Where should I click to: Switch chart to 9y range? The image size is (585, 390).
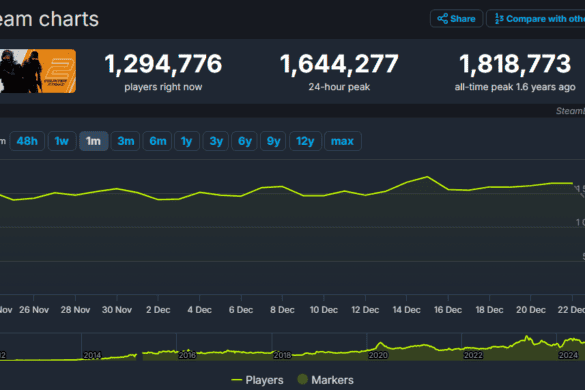pyautogui.click(x=273, y=141)
